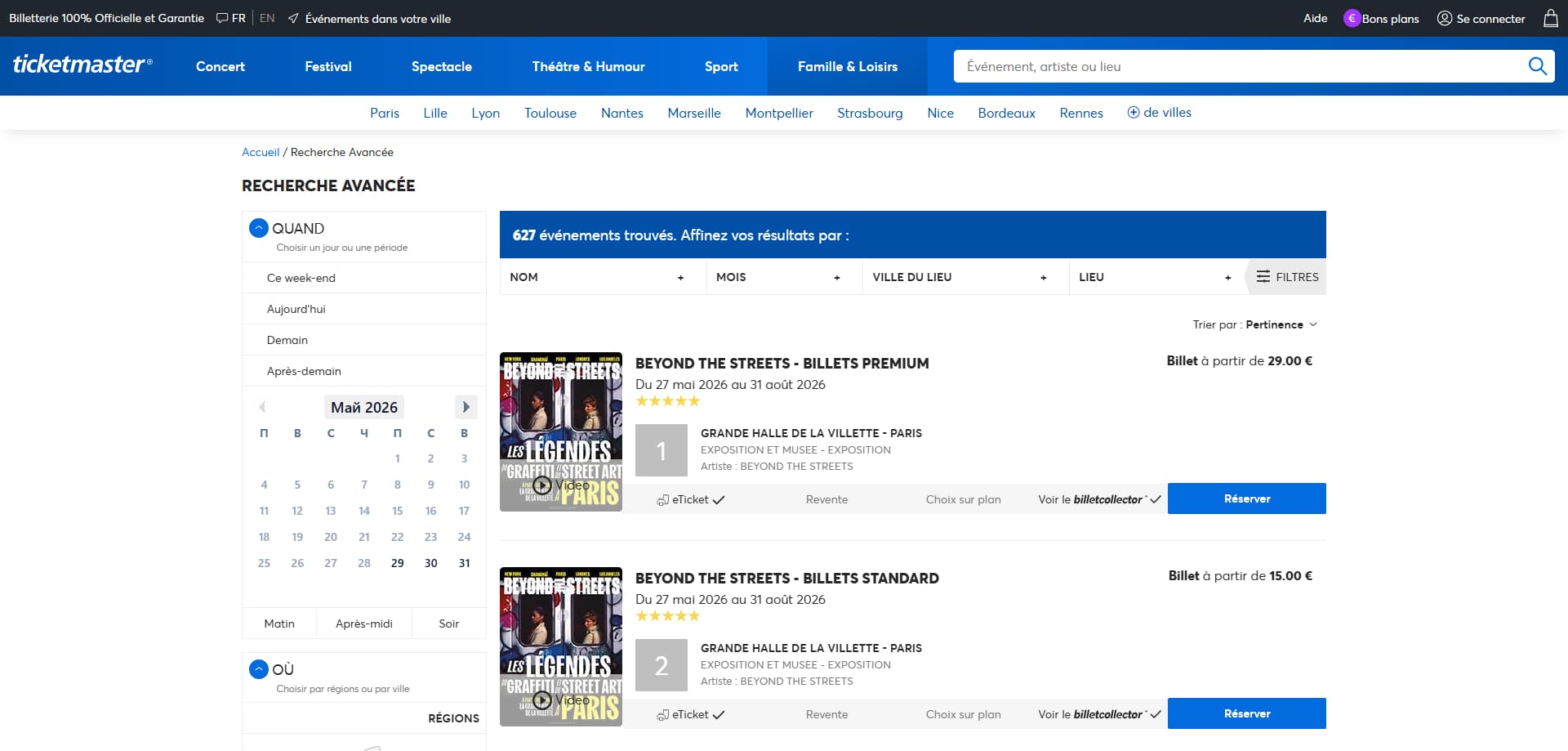Viewport: 1568px width, 751px height.
Task: Open the Rennes city link
Action: pyautogui.click(x=1081, y=113)
